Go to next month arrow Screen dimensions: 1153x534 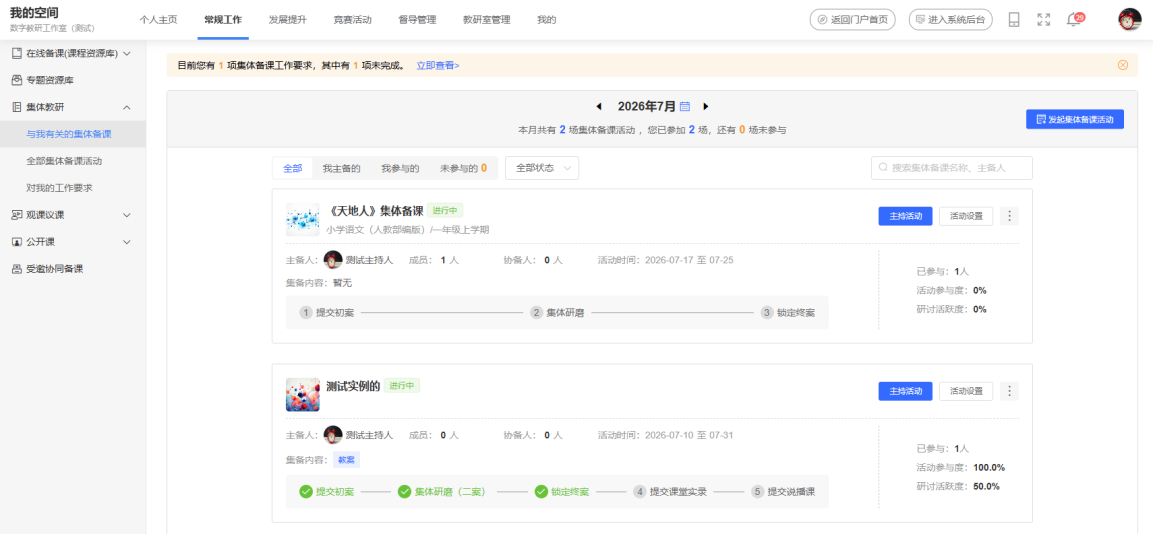coord(706,107)
